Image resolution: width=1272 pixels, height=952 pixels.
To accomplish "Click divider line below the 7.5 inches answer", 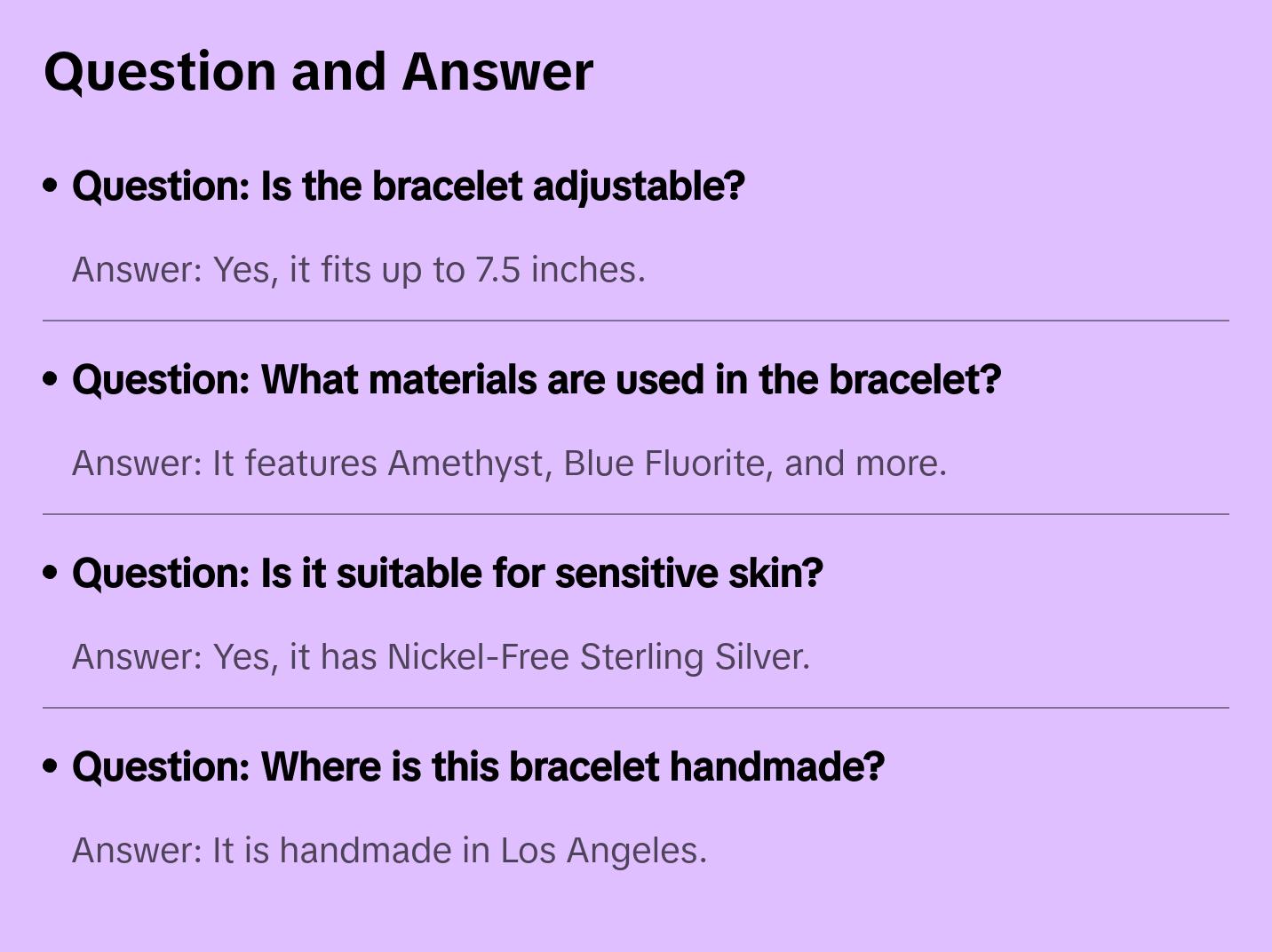I will pos(635,321).
